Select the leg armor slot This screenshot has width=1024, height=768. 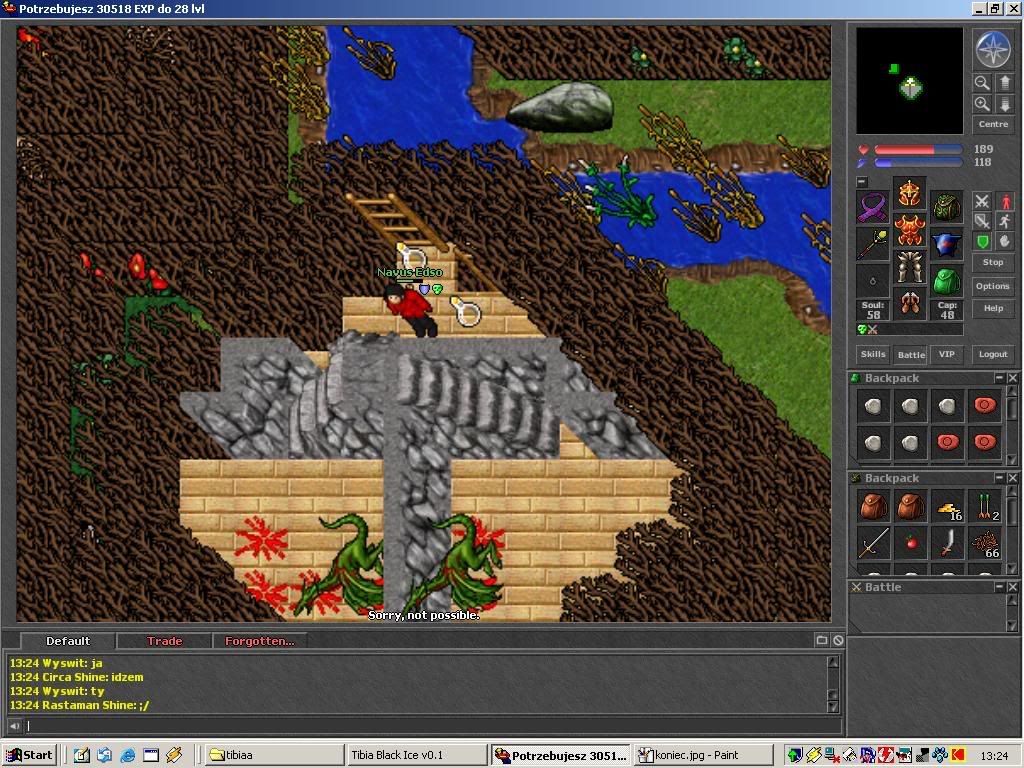pos(910,266)
